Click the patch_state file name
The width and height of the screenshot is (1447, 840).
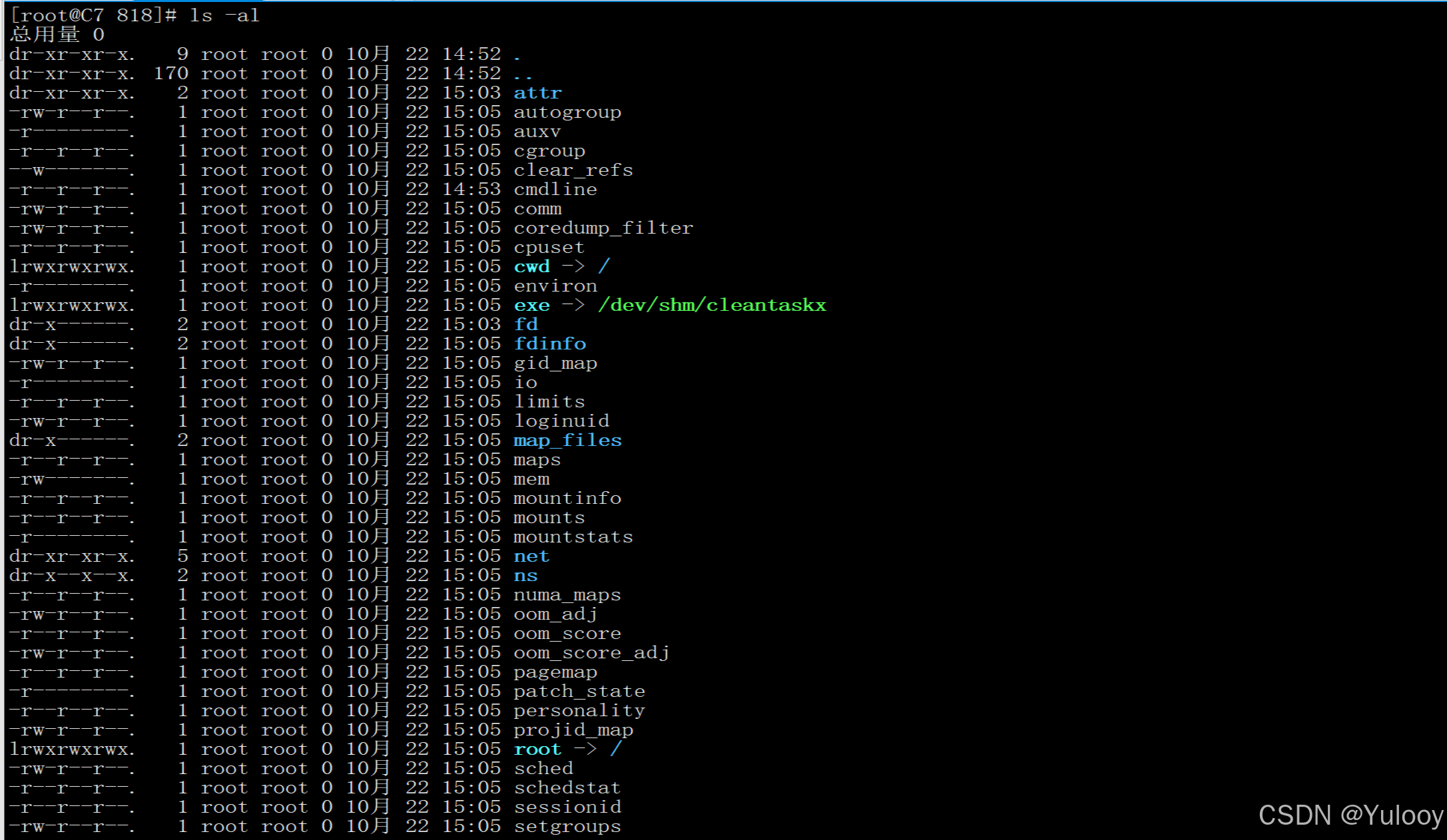[x=579, y=692]
